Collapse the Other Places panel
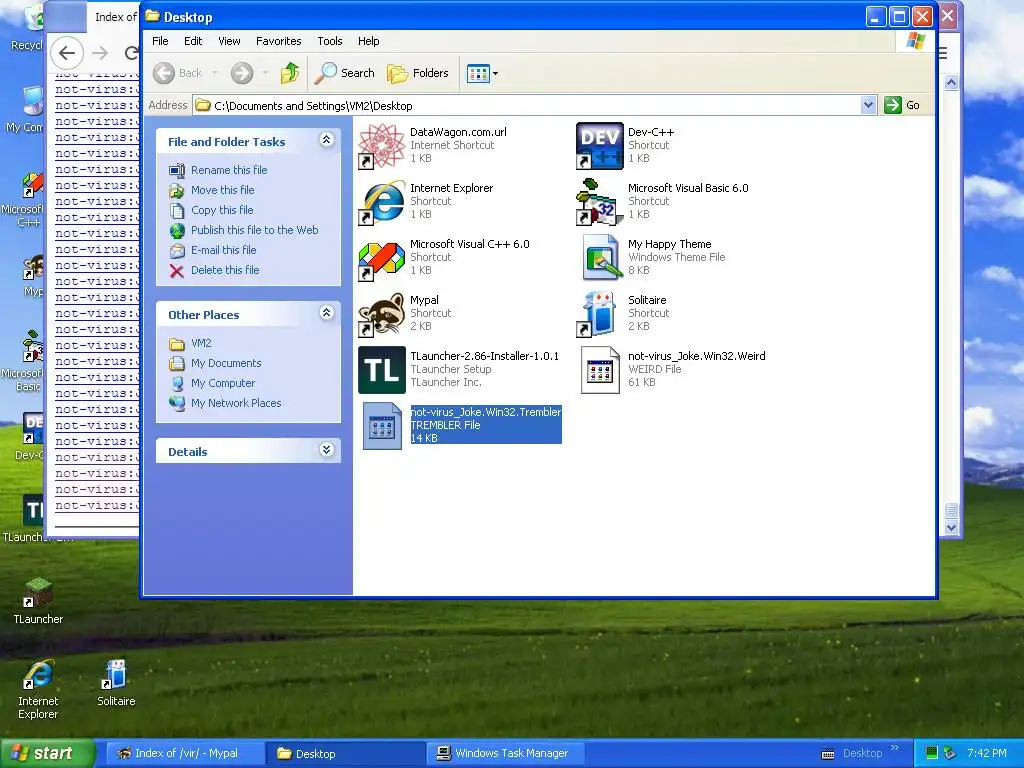The height and width of the screenshot is (768, 1024). tap(327, 313)
